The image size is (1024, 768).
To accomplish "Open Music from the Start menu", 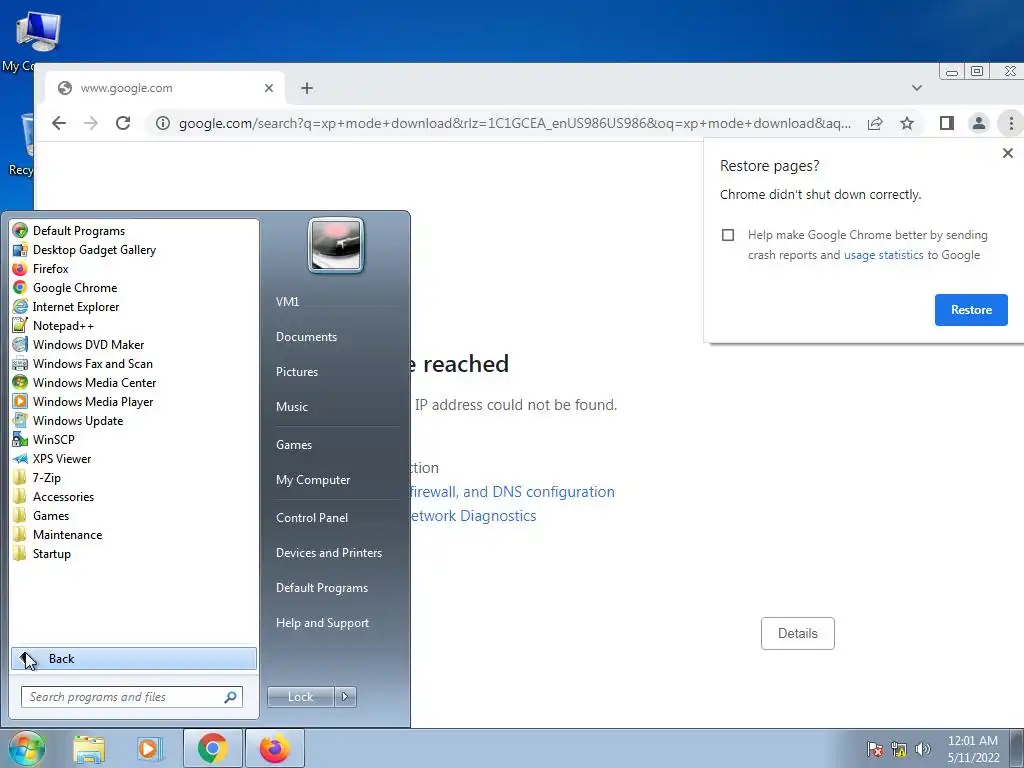I will click(x=291, y=406).
